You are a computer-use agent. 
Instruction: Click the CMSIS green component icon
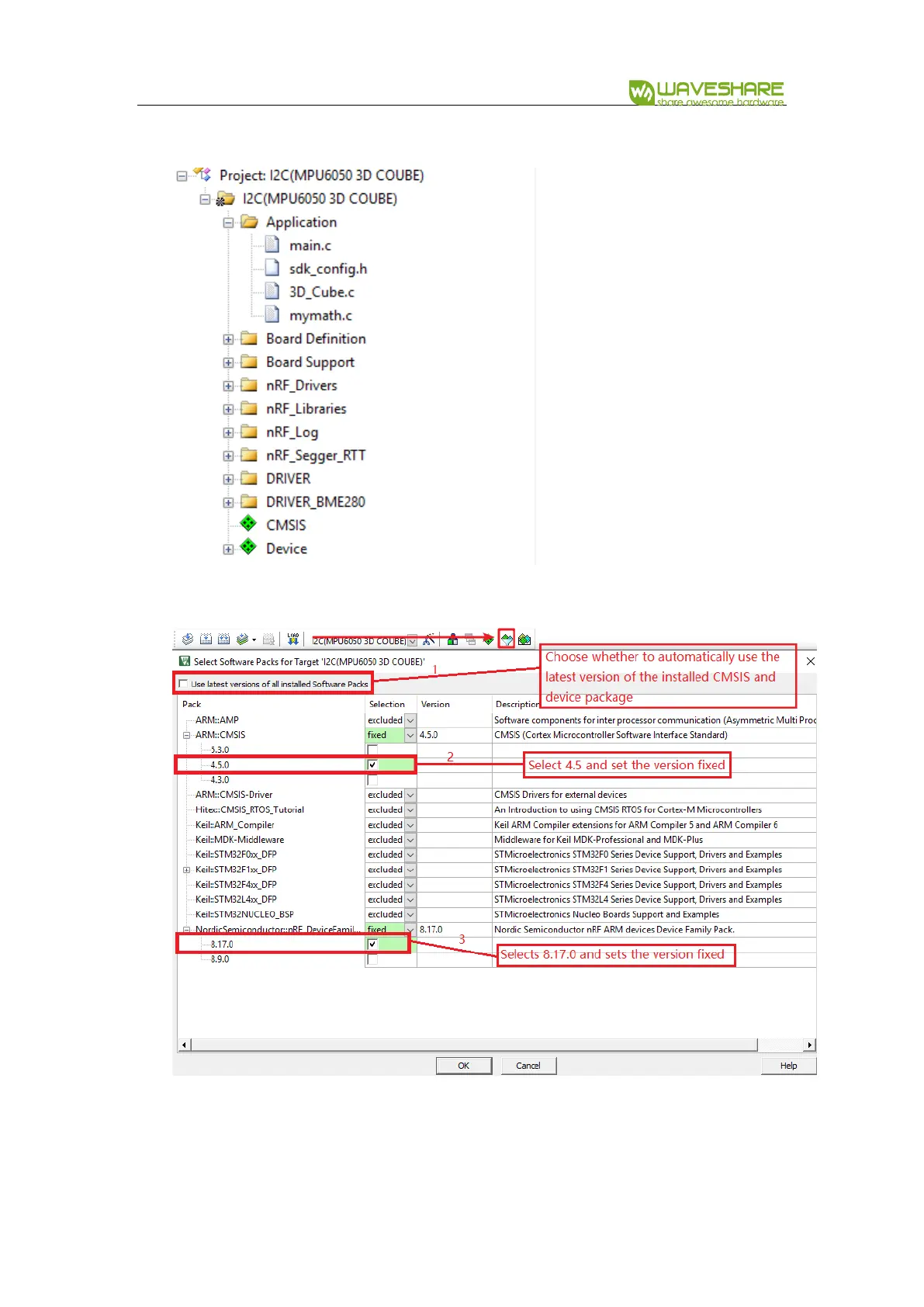coord(248,524)
